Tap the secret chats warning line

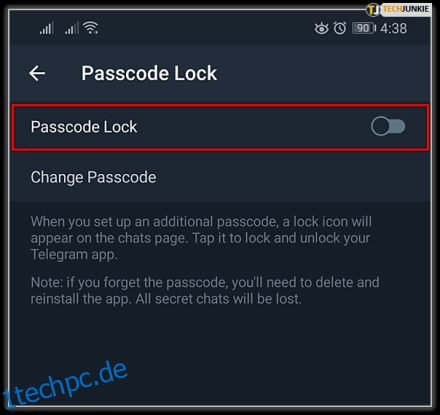166,299
